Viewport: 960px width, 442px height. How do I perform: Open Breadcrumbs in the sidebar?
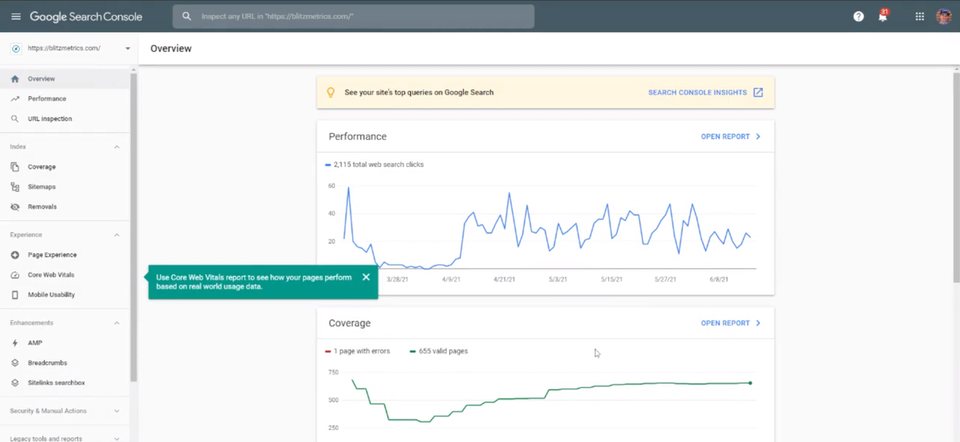64,363
